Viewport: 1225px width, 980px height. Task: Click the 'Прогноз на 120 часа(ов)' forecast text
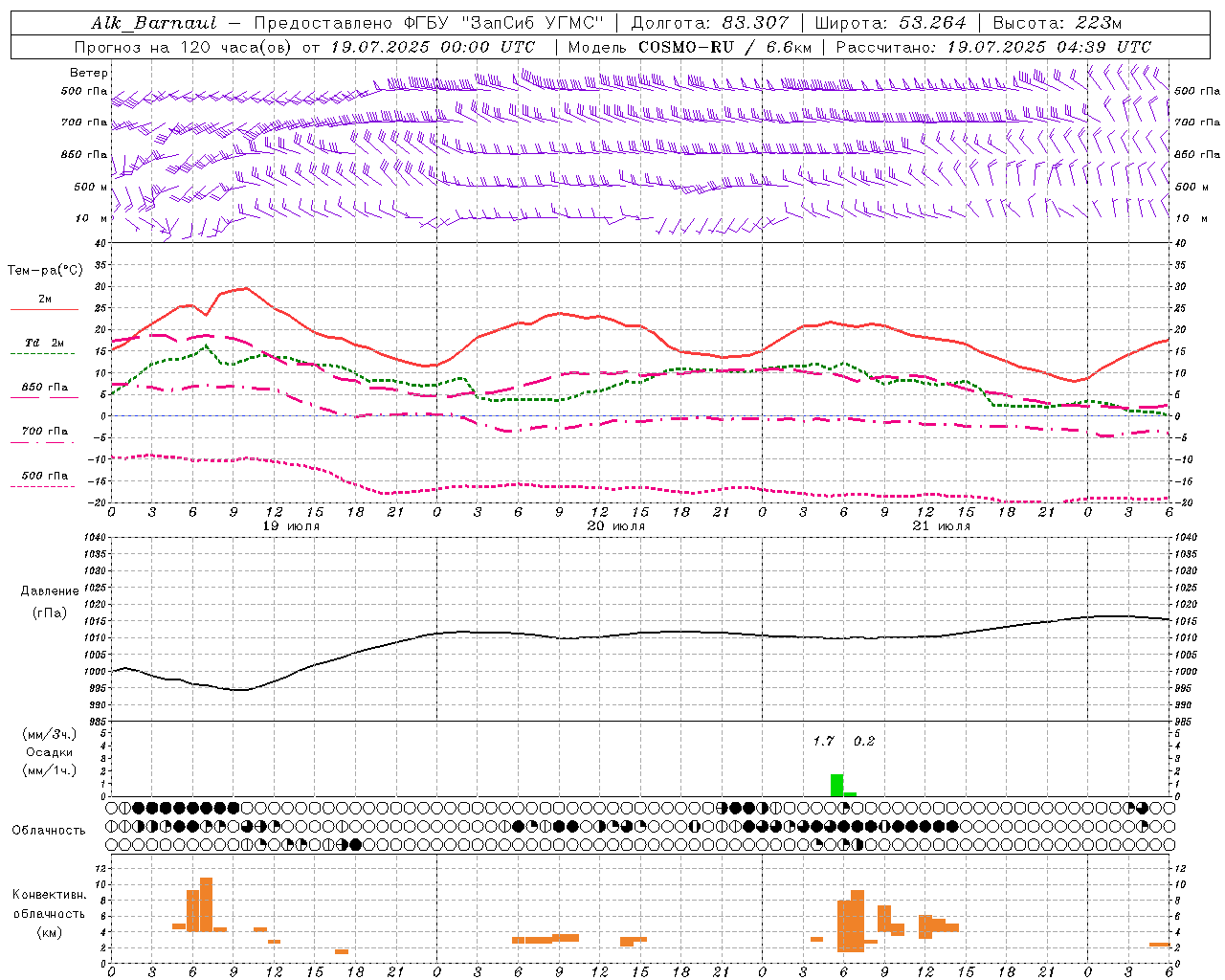184,47
